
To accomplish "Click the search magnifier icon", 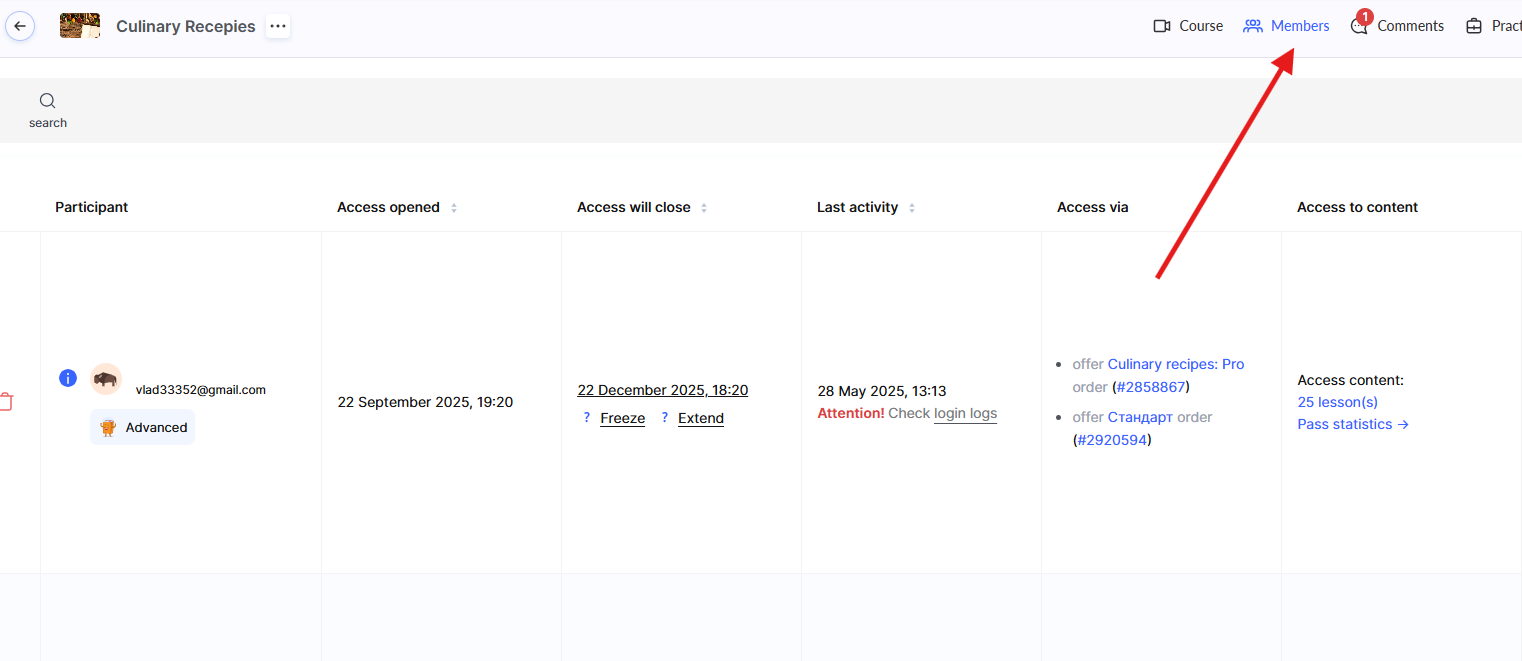I will click(47, 101).
